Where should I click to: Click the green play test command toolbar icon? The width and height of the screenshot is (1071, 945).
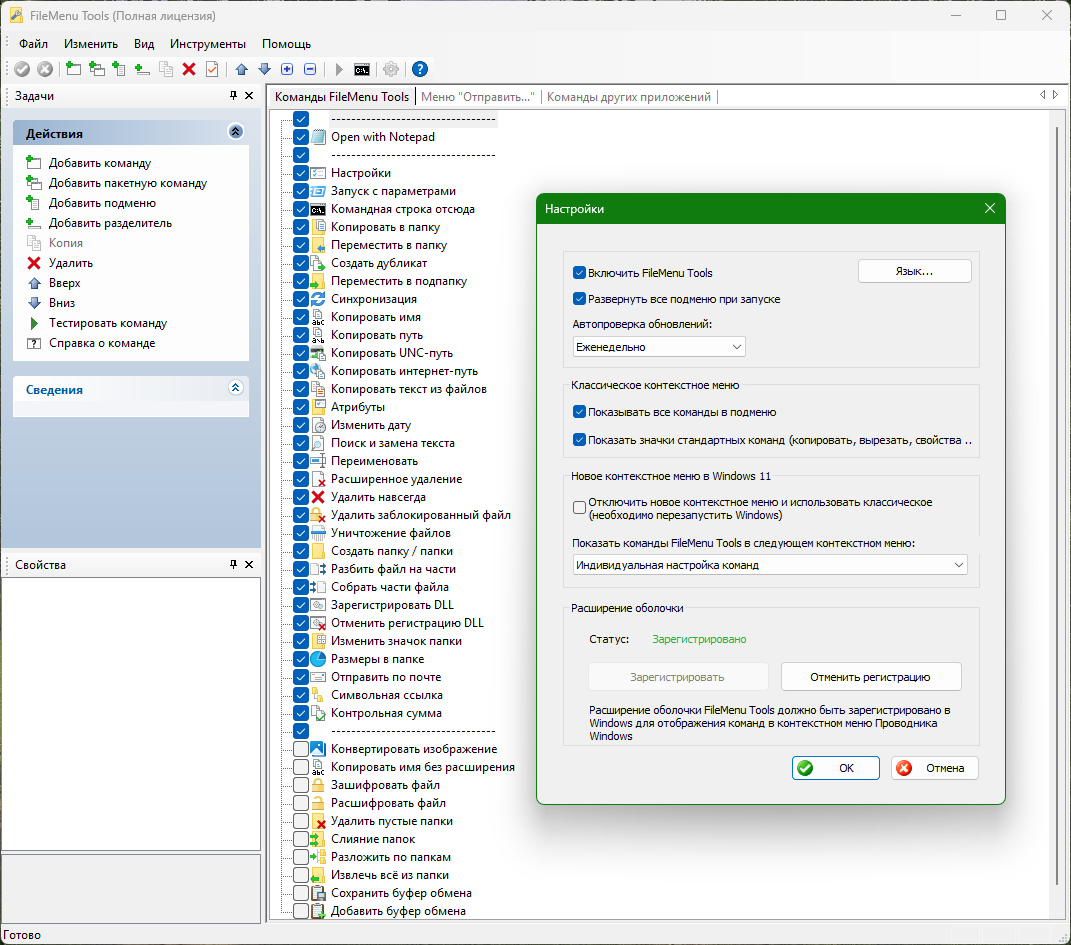pos(339,69)
